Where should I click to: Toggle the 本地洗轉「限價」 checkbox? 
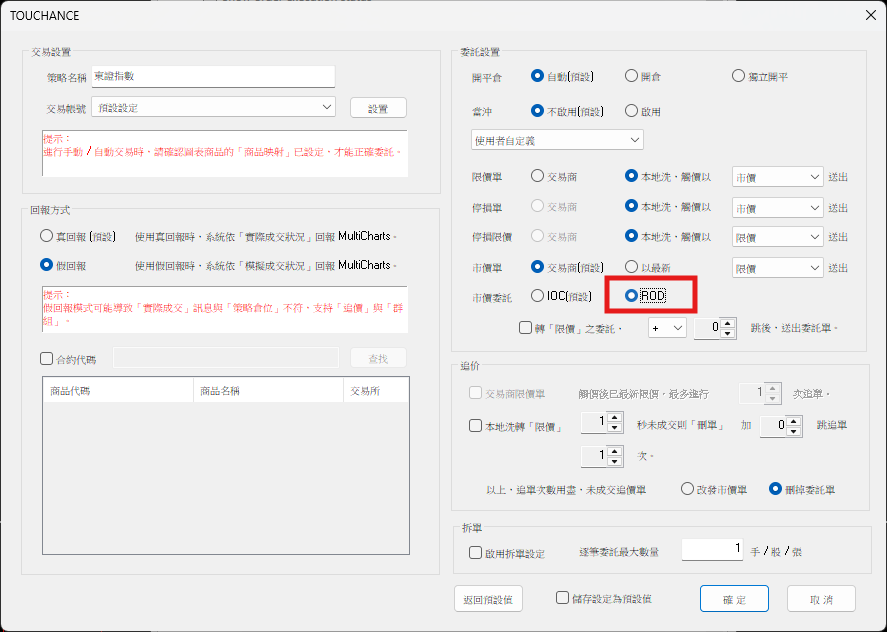tap(476, 425)
